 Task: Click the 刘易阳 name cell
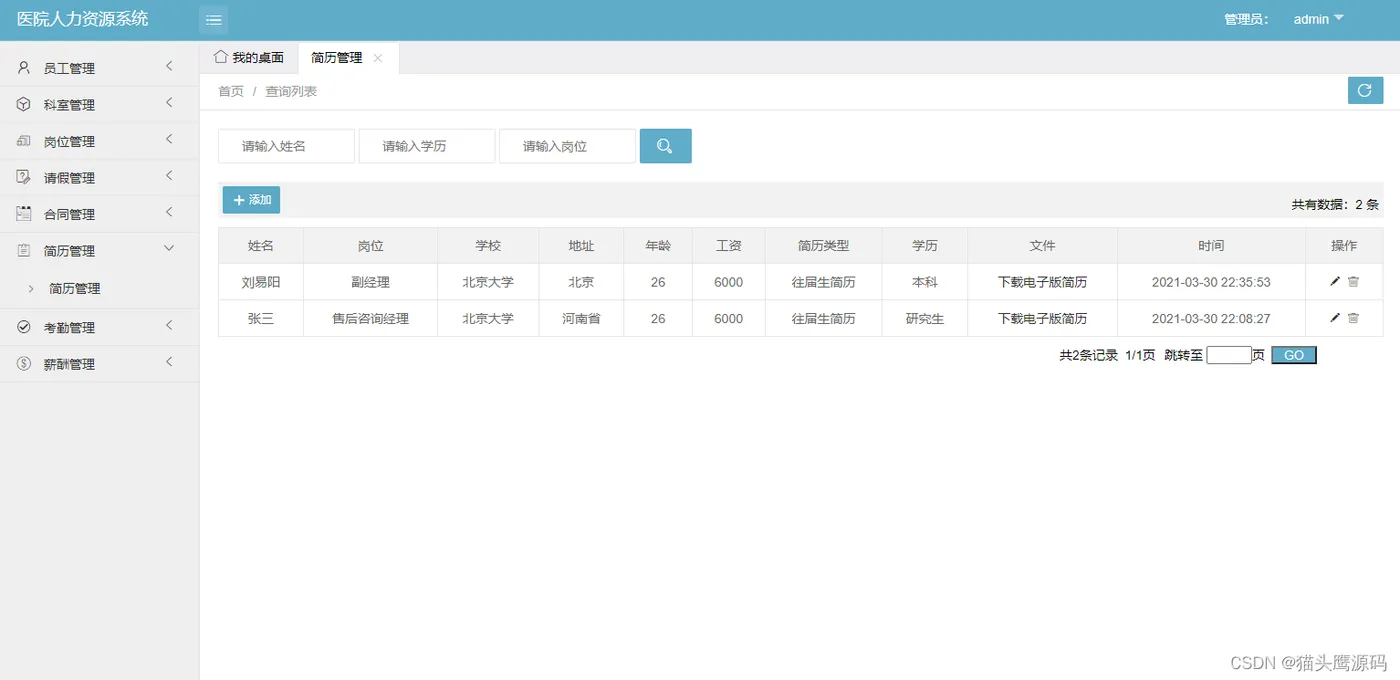pos(261,282)
